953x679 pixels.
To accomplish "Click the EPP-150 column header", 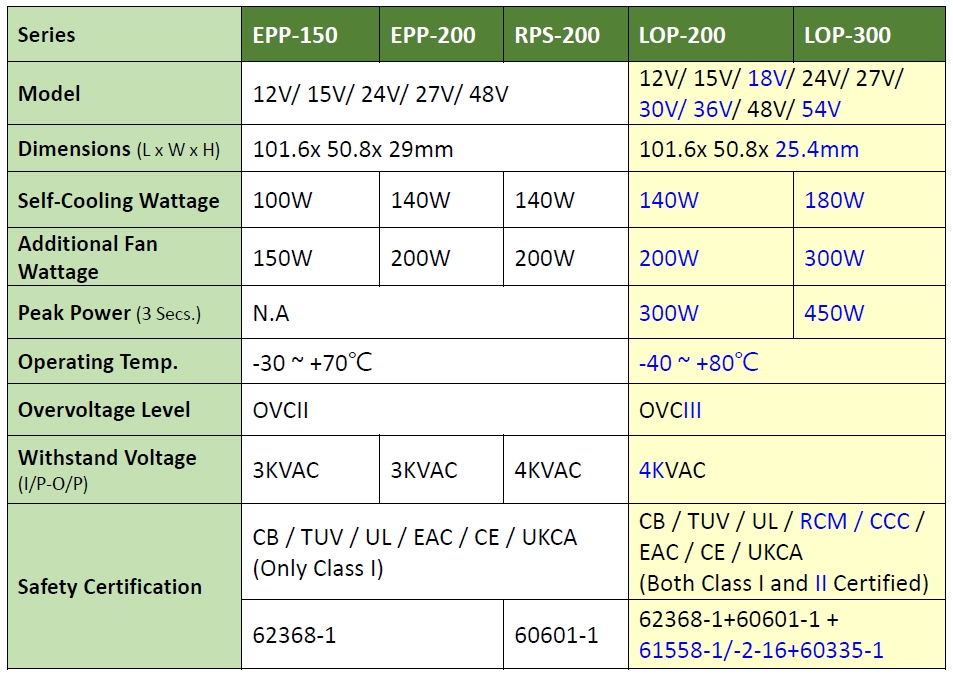I will tap(295, 36).
